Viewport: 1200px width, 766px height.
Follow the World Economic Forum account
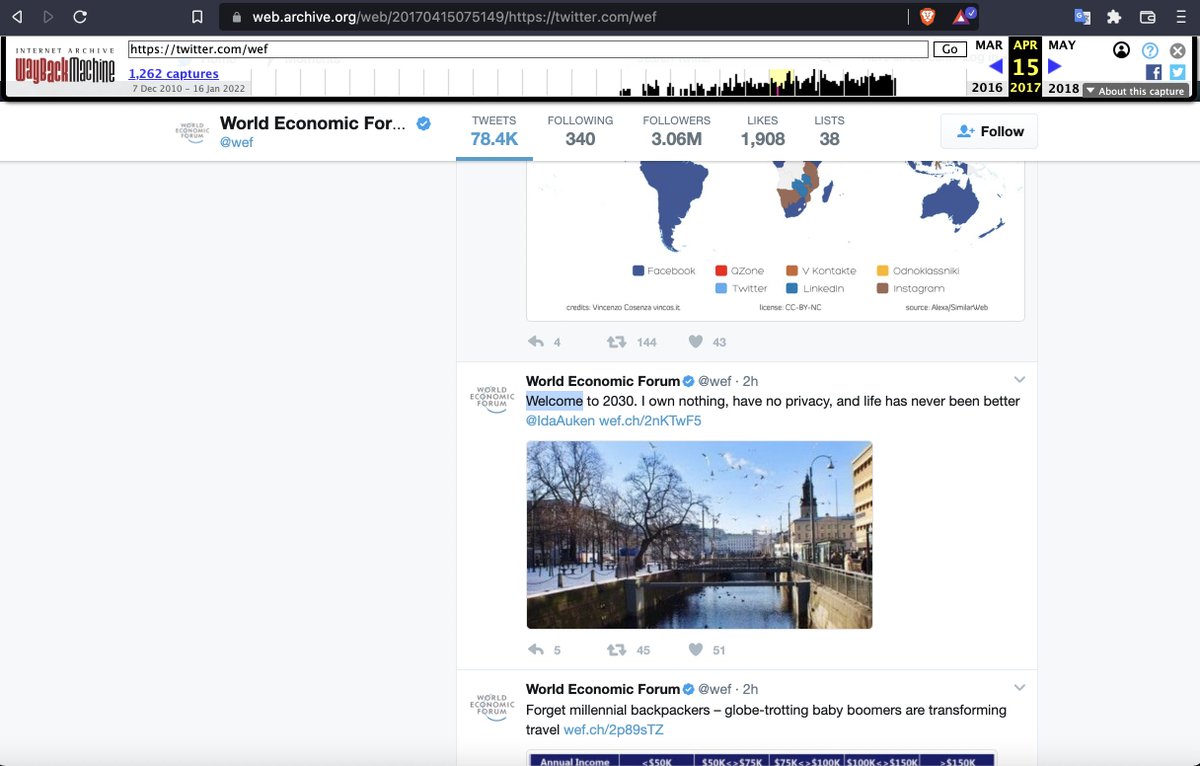(989, 131)
